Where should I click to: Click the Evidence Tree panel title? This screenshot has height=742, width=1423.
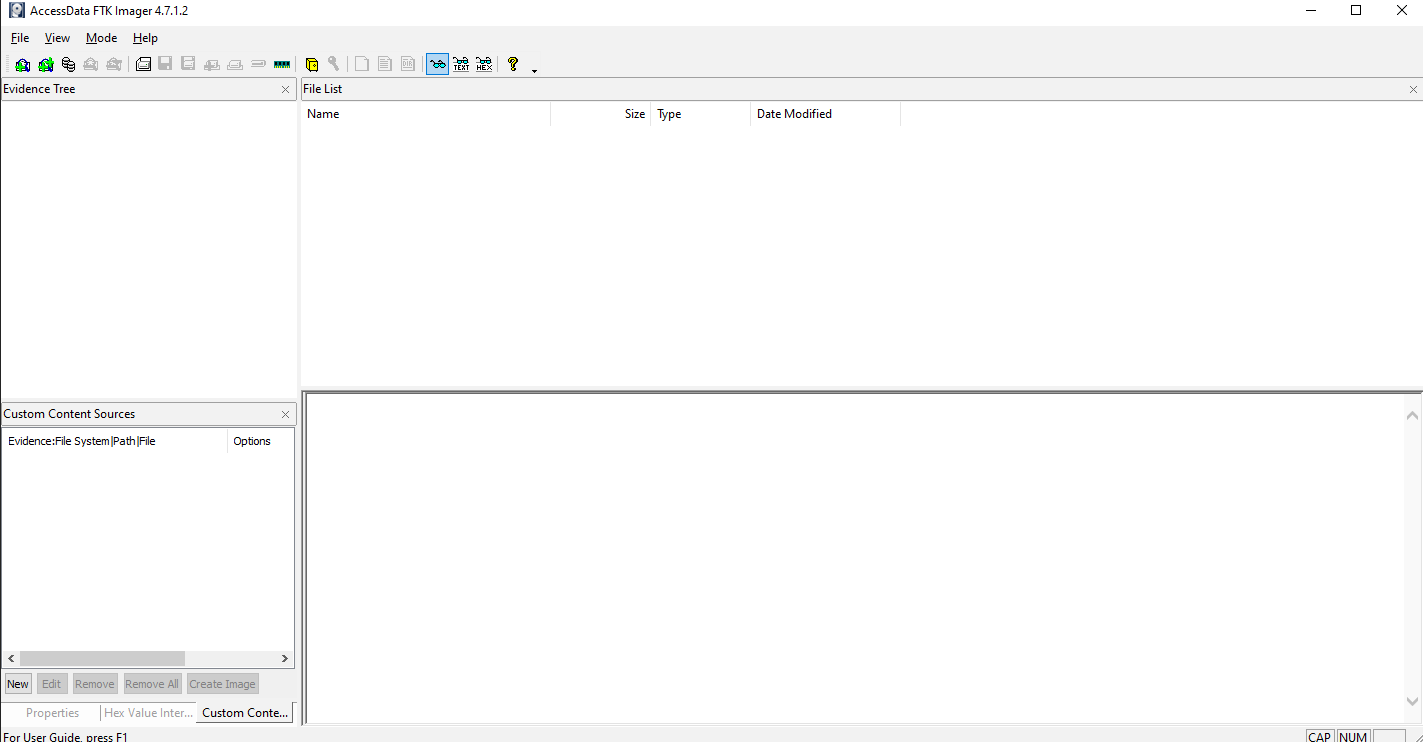[39, 89]
